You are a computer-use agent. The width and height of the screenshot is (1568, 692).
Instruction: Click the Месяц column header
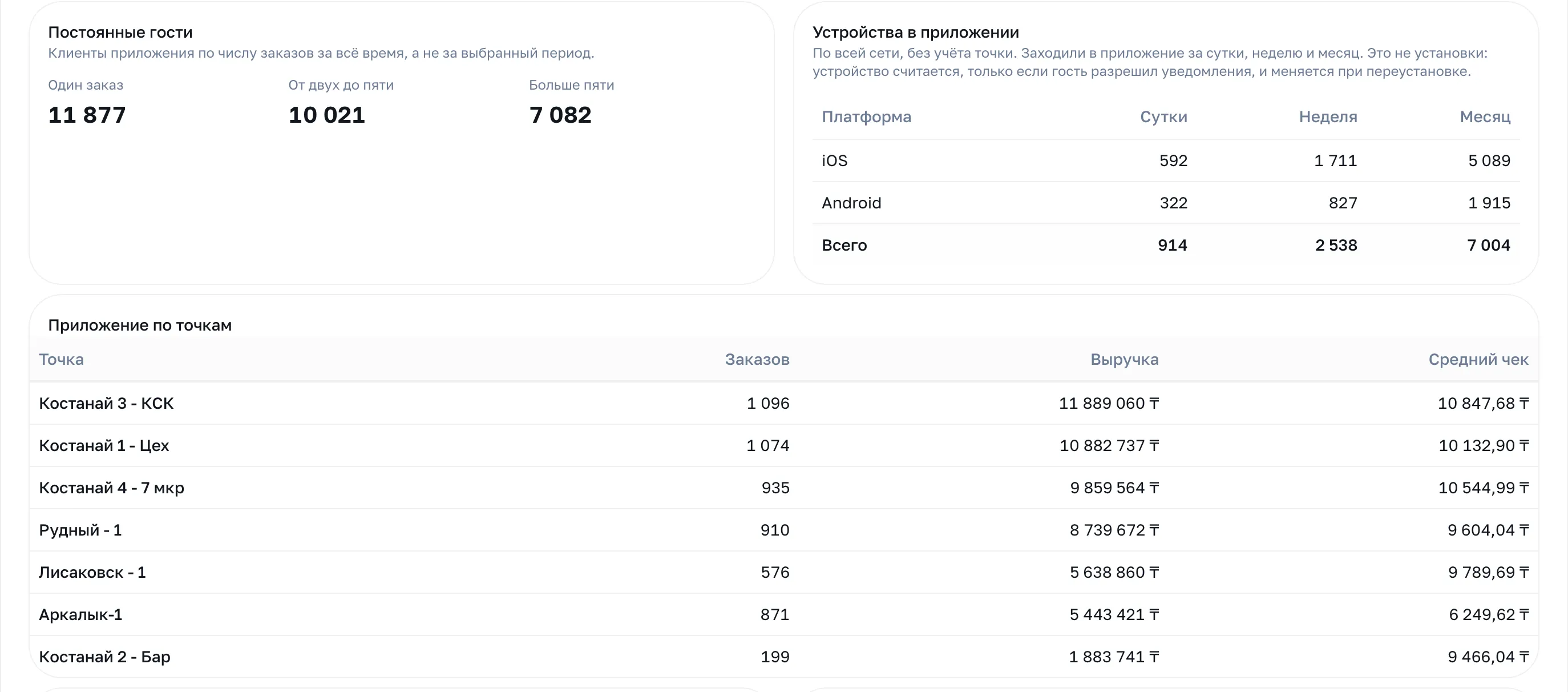coord(1485,117)
